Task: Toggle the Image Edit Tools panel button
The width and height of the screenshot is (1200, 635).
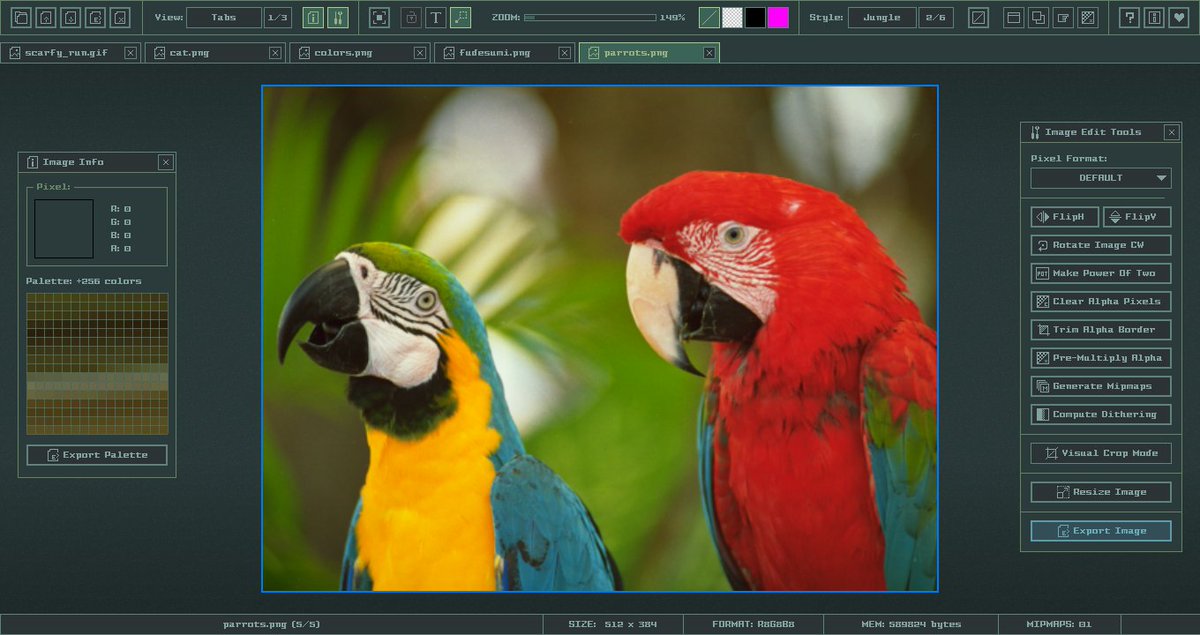Action: (x=338, y=17)
